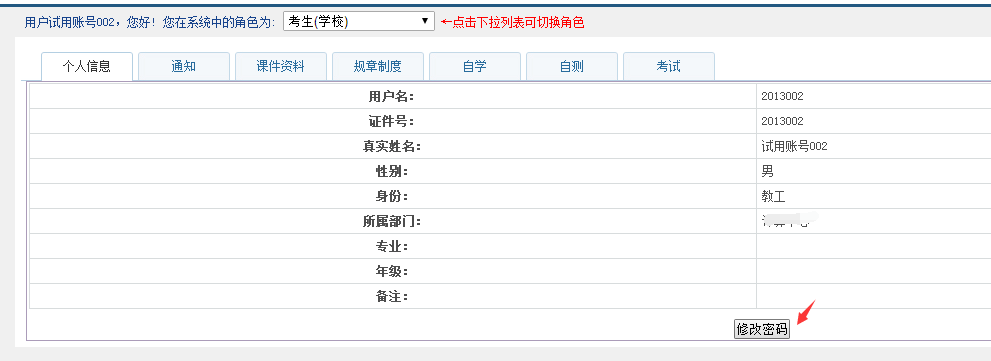Open the 个人信息 tab
This screenshot has width=991, height=361.
tap(87, 66)
